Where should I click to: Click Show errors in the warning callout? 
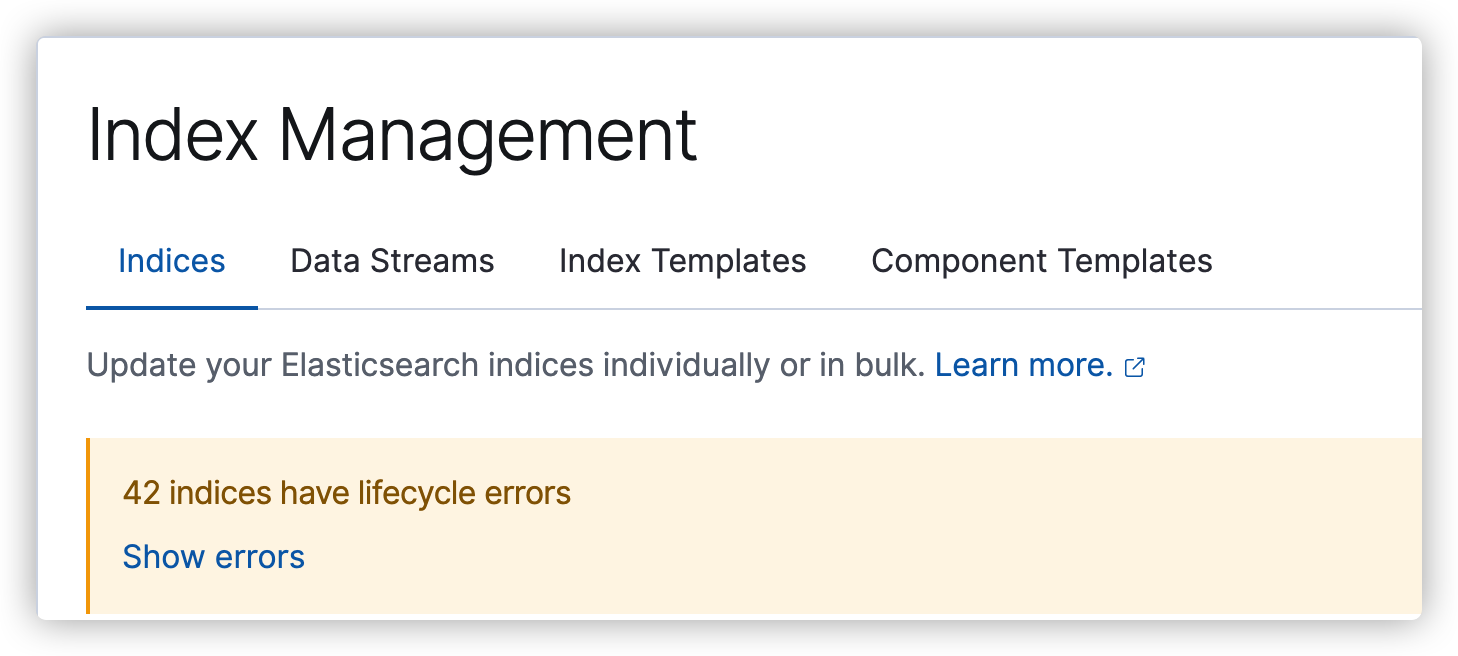click(x=213, y=556)
